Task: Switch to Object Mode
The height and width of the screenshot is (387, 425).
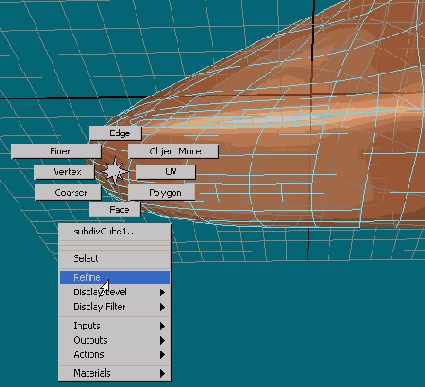Action: (x=173, y=151)
